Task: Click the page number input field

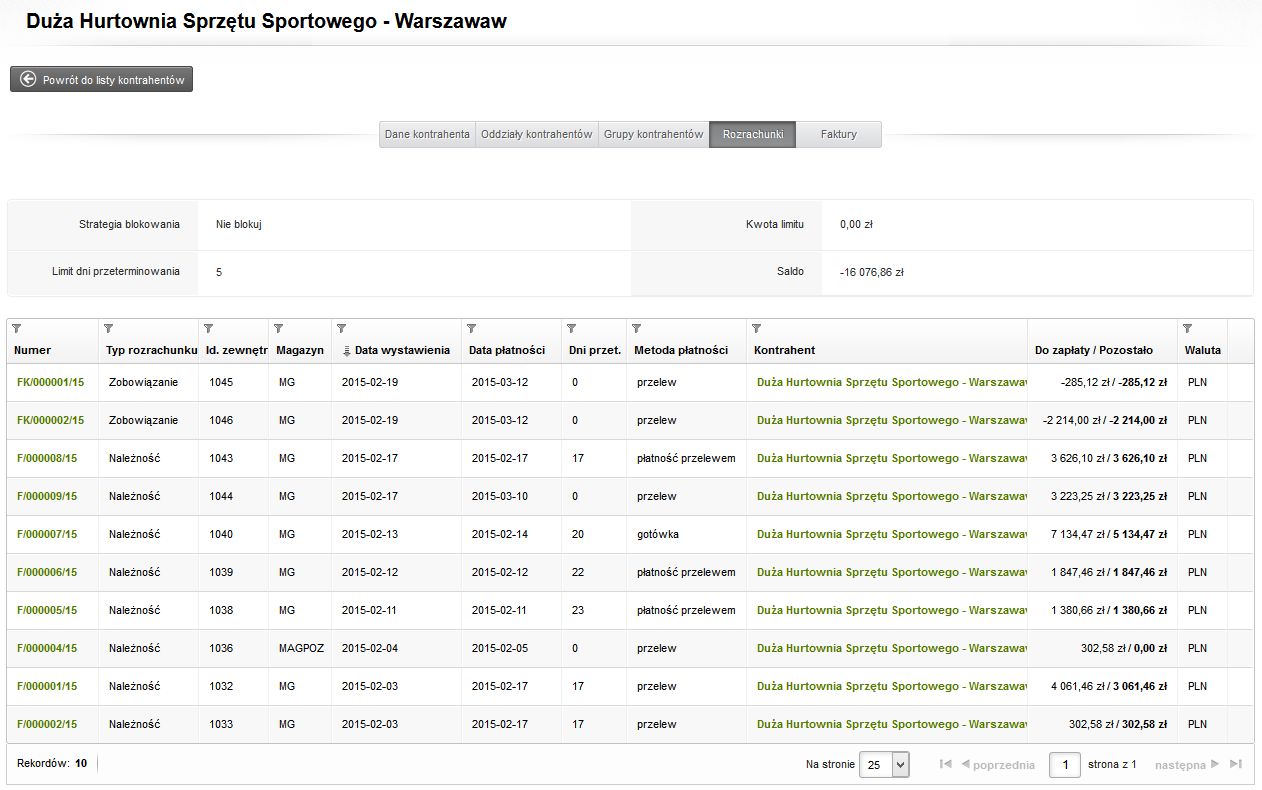Action: coord(1064,765)
